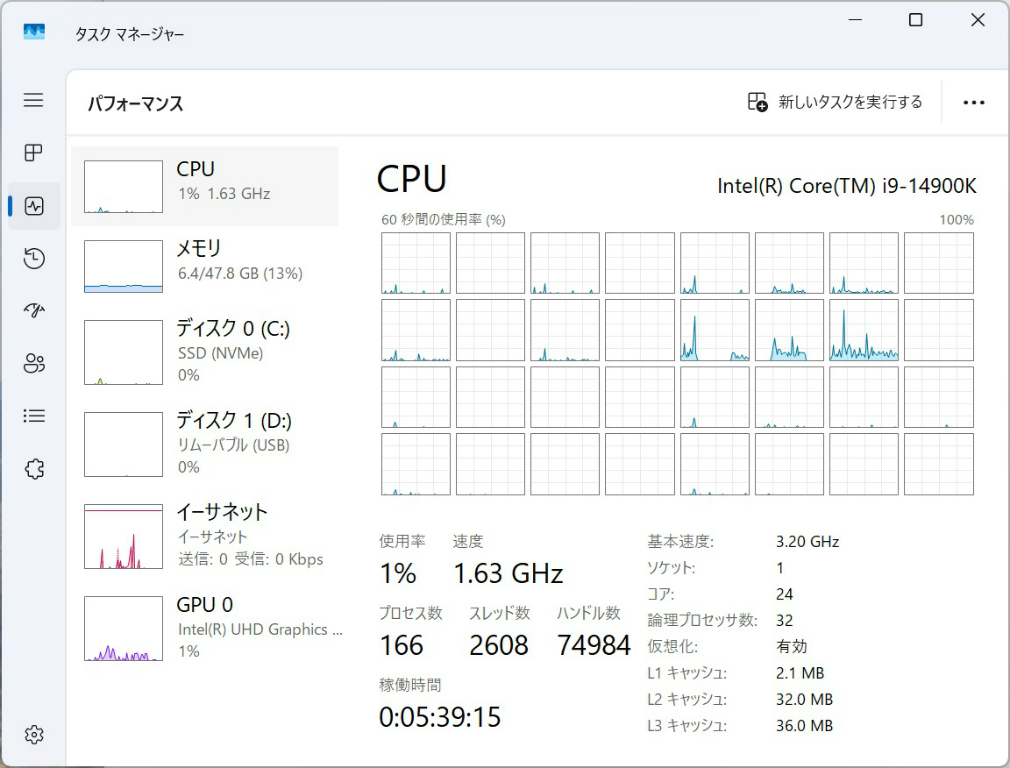This screenshot has width=1010, height=768.
Task: Select GPU 0 Intel UHD Graphics entry
Action: click(x=205, y=627)
